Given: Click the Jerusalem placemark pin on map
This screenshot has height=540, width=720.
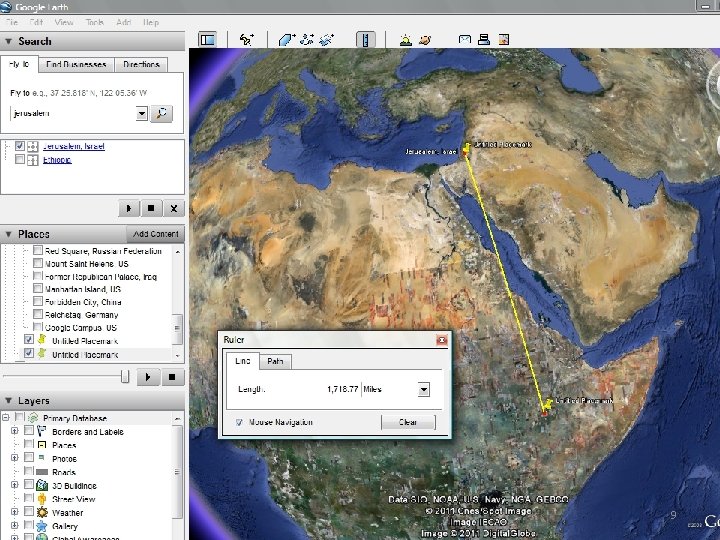Looking at the screenshot, I should (x=467, y=149).
